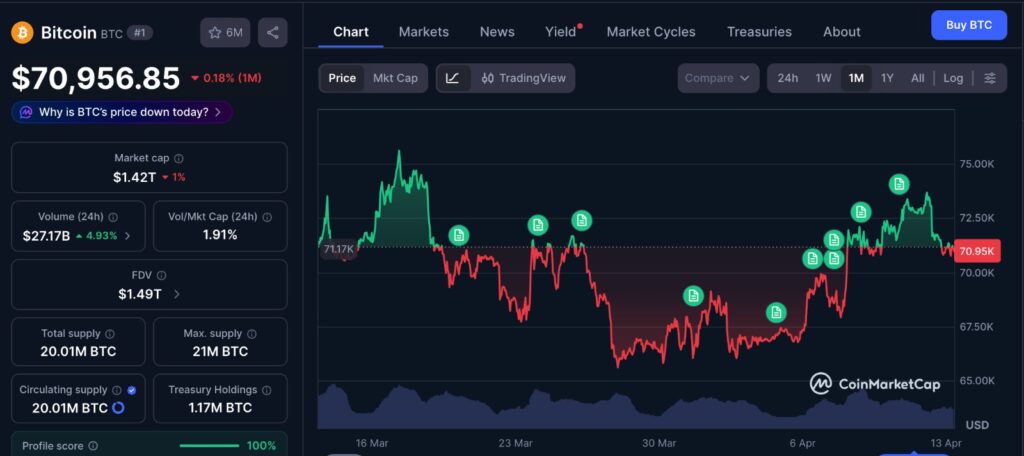This screenshot has height=456, width=1024.
Task: Show info for Profile score
Action: coord(93,446)
